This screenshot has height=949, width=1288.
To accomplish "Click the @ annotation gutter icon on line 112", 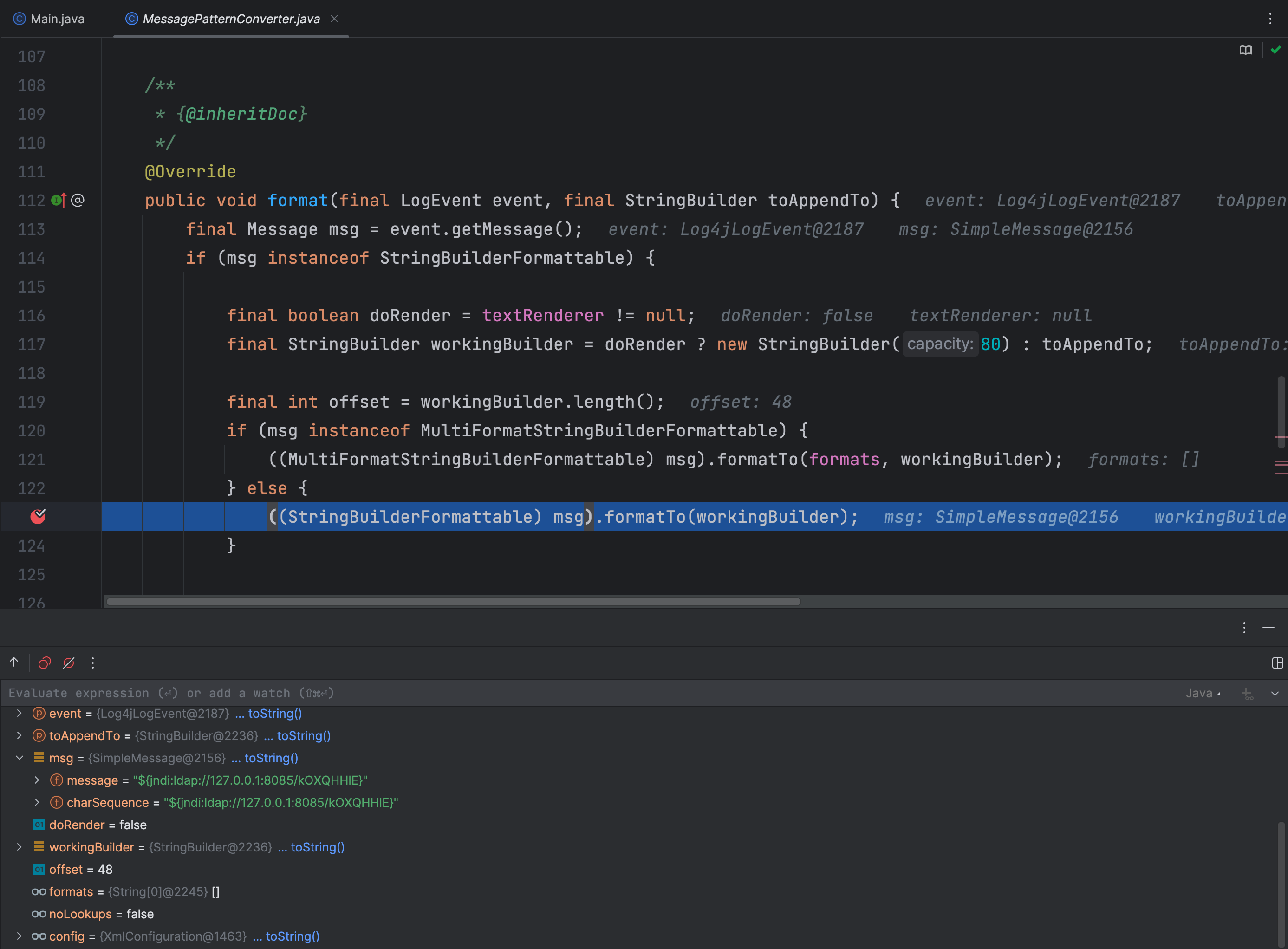I will click(78, 200).
